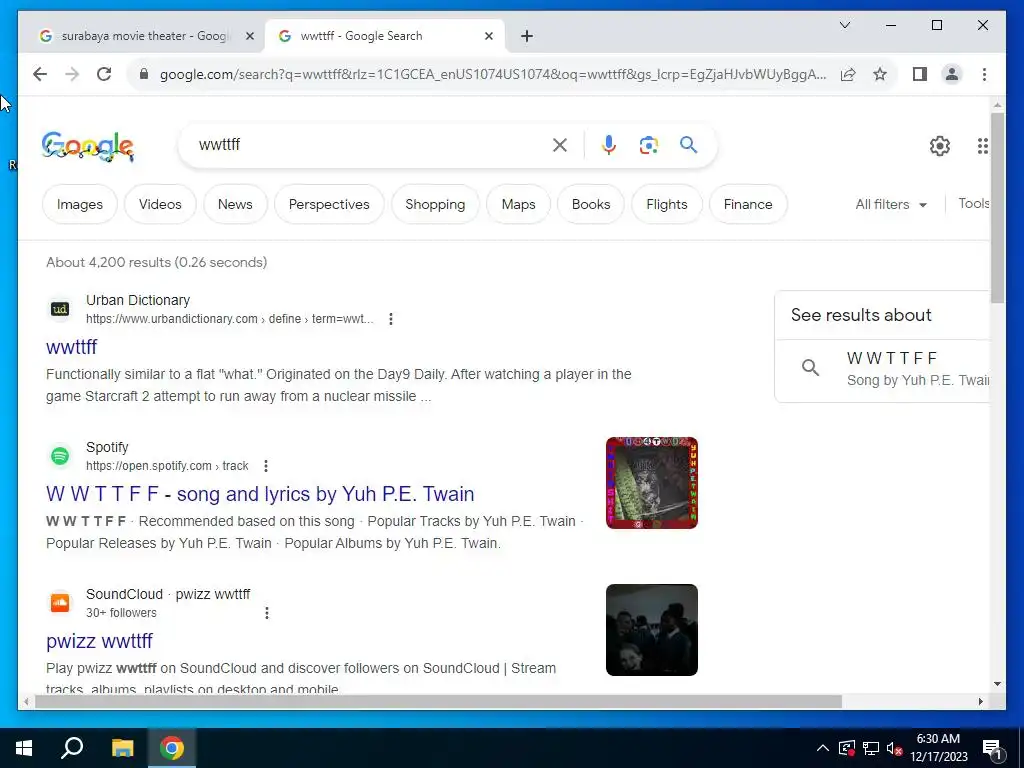Filter results by Finance

tap(748, 204)
